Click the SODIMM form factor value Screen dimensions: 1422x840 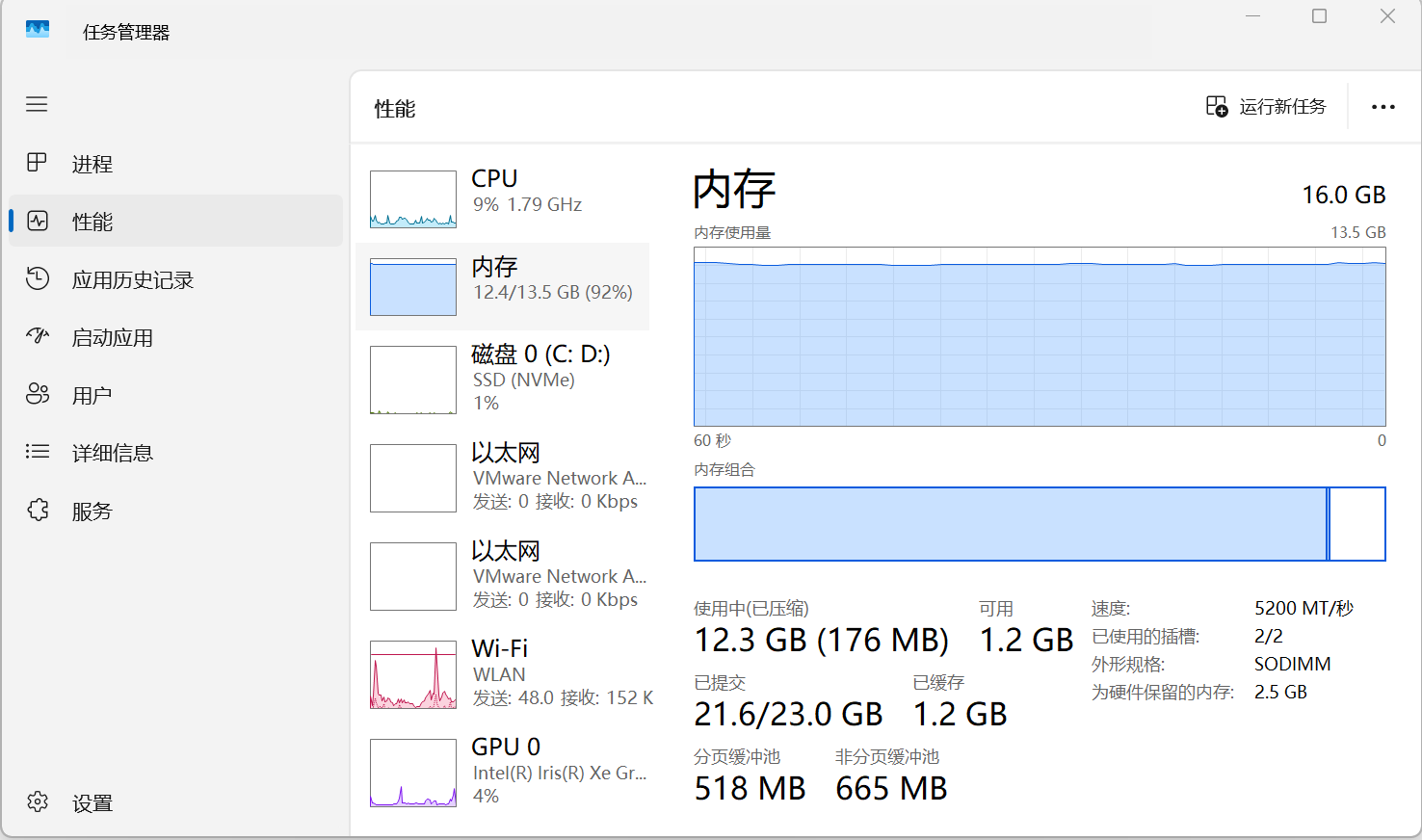(1293, 664)
